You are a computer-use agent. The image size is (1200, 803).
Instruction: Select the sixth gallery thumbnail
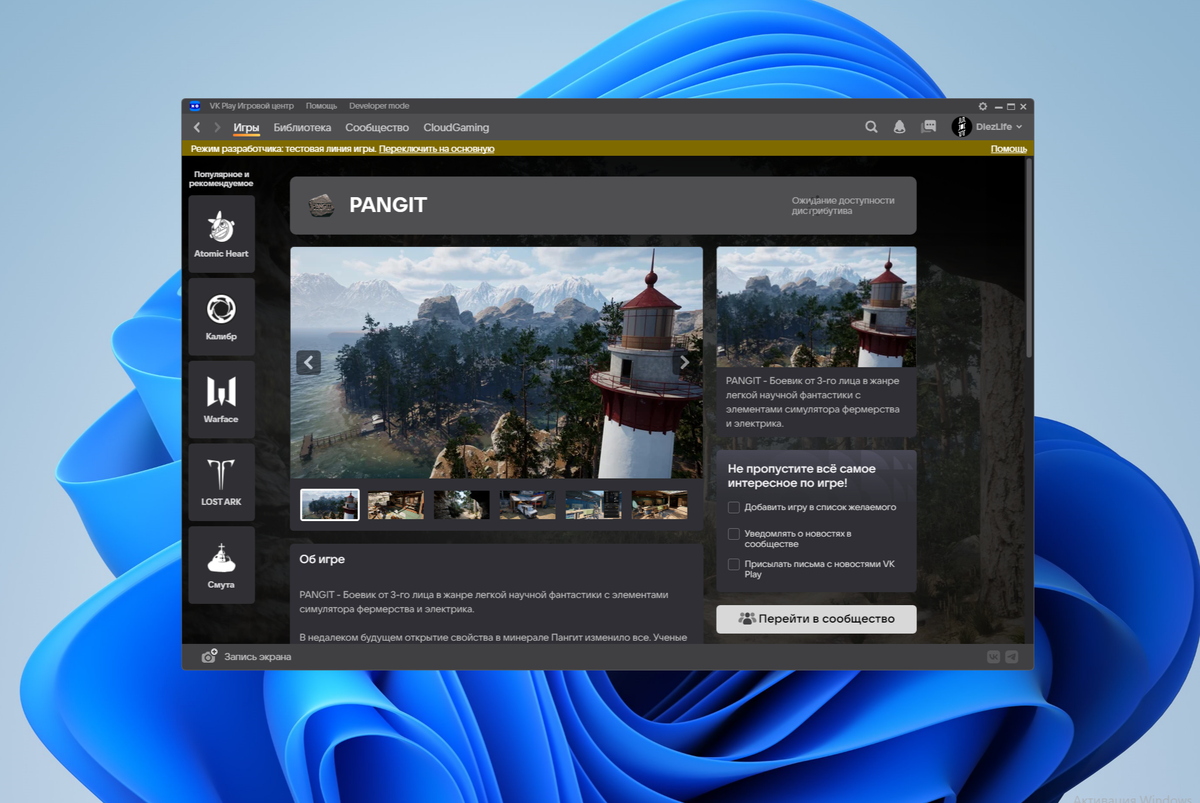pyautogui.click(x=659, y=505)
